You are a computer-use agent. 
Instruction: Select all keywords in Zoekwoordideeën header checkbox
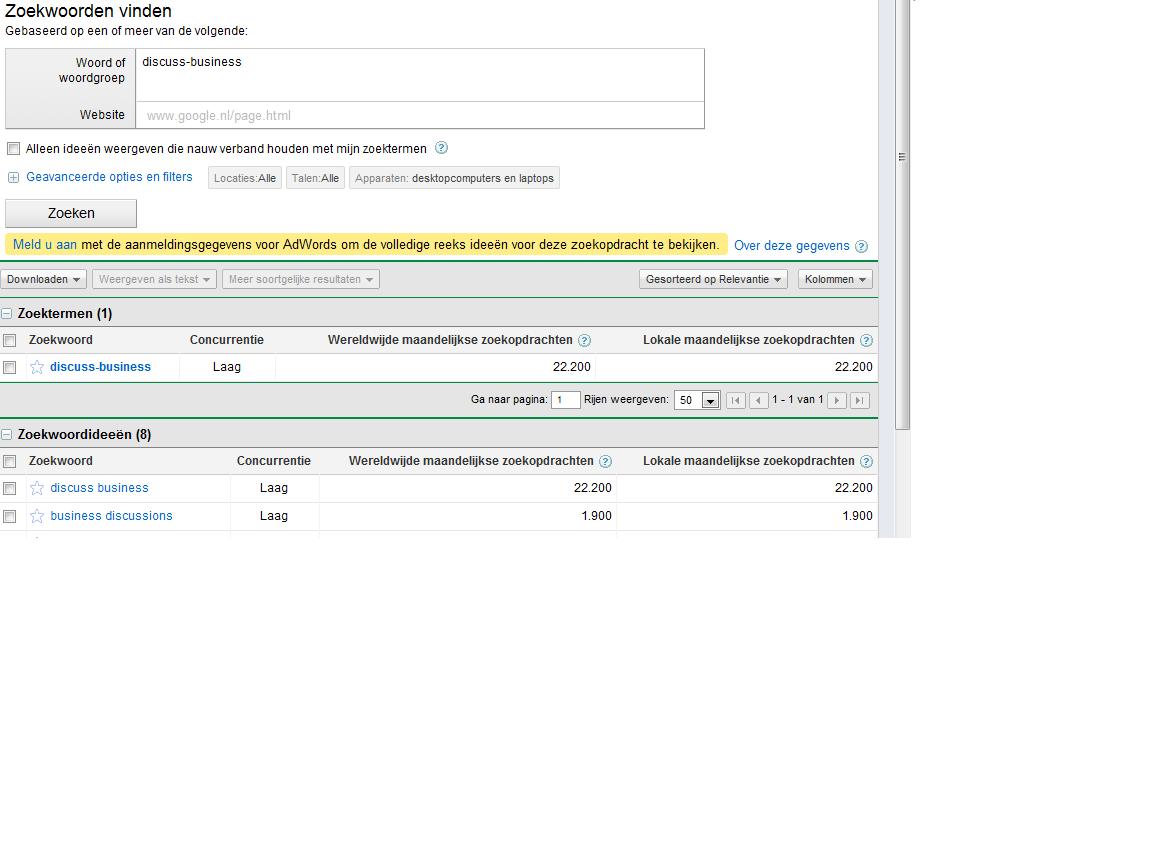point(10,461)
